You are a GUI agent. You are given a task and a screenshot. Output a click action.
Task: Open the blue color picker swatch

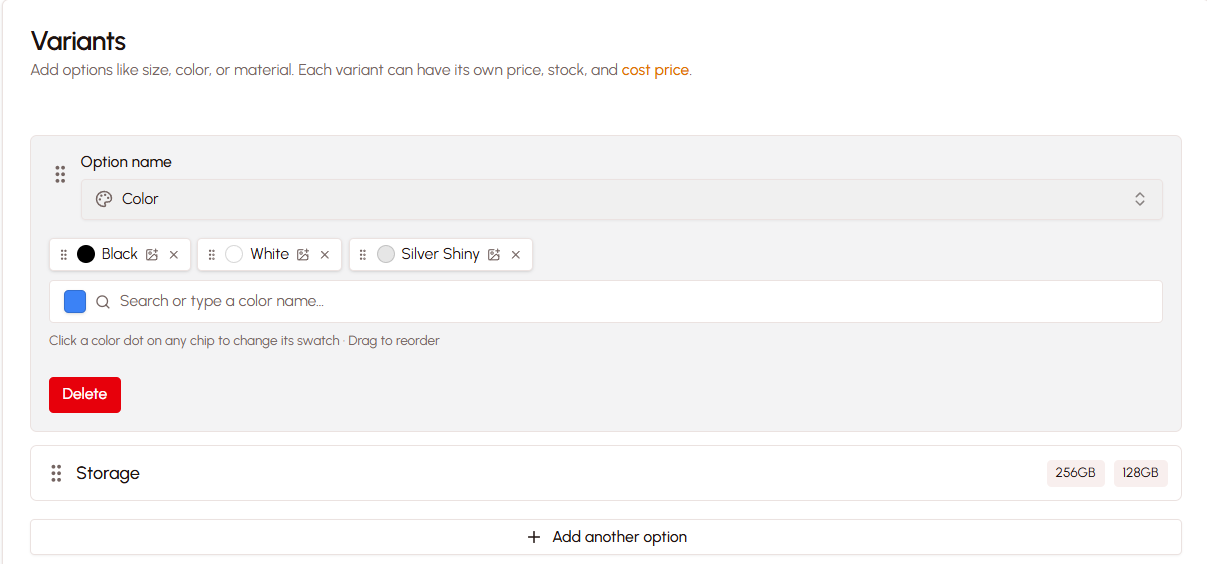[75, 301]
